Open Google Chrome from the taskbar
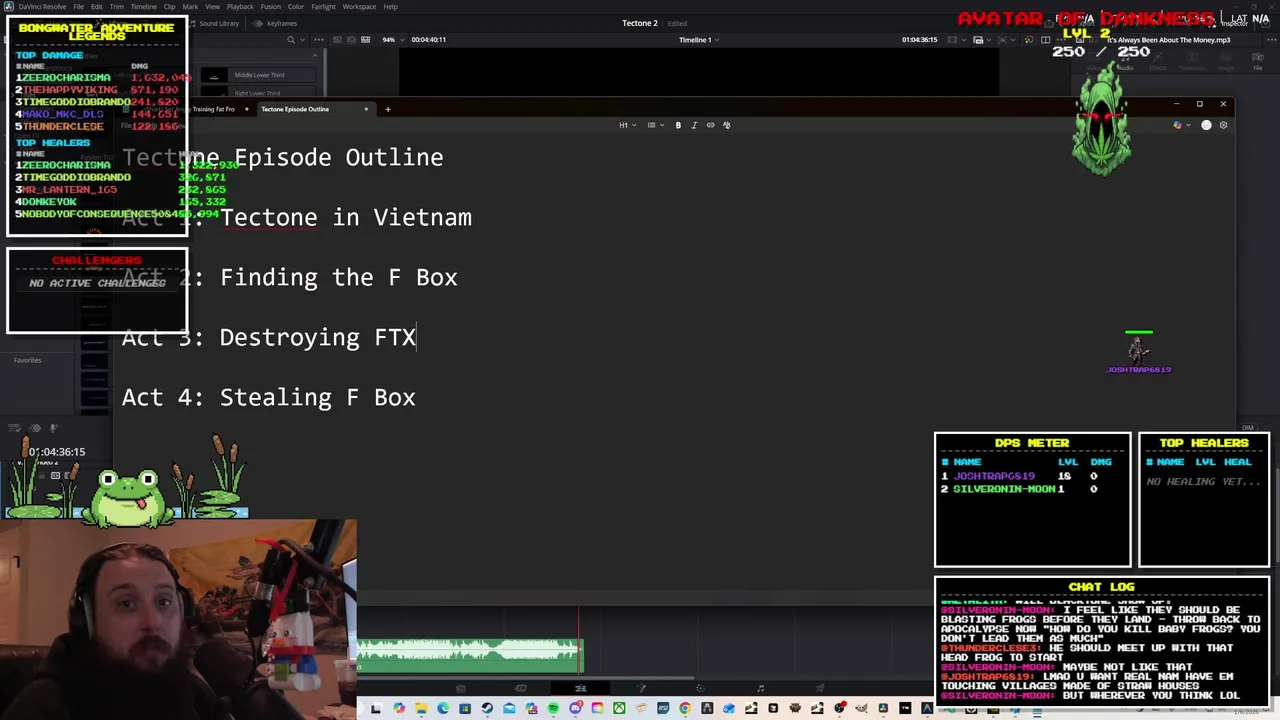This screenshot has height=720, width=1280. pyautogui.click(x=684, y=709)
